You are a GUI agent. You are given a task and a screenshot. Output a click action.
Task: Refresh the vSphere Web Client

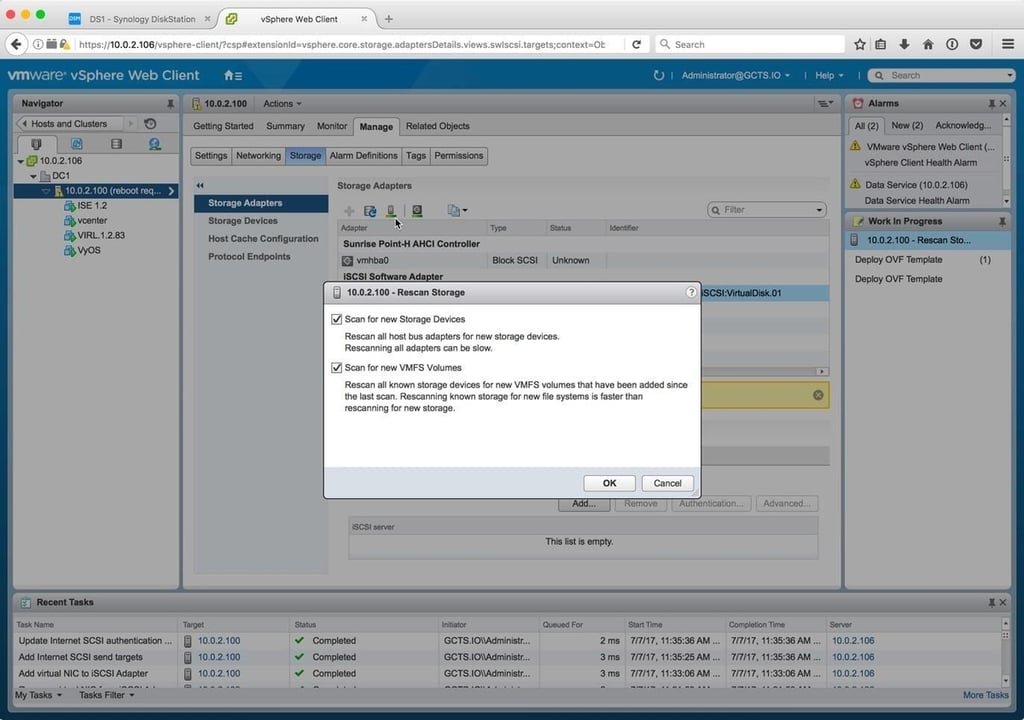(658, 75)
